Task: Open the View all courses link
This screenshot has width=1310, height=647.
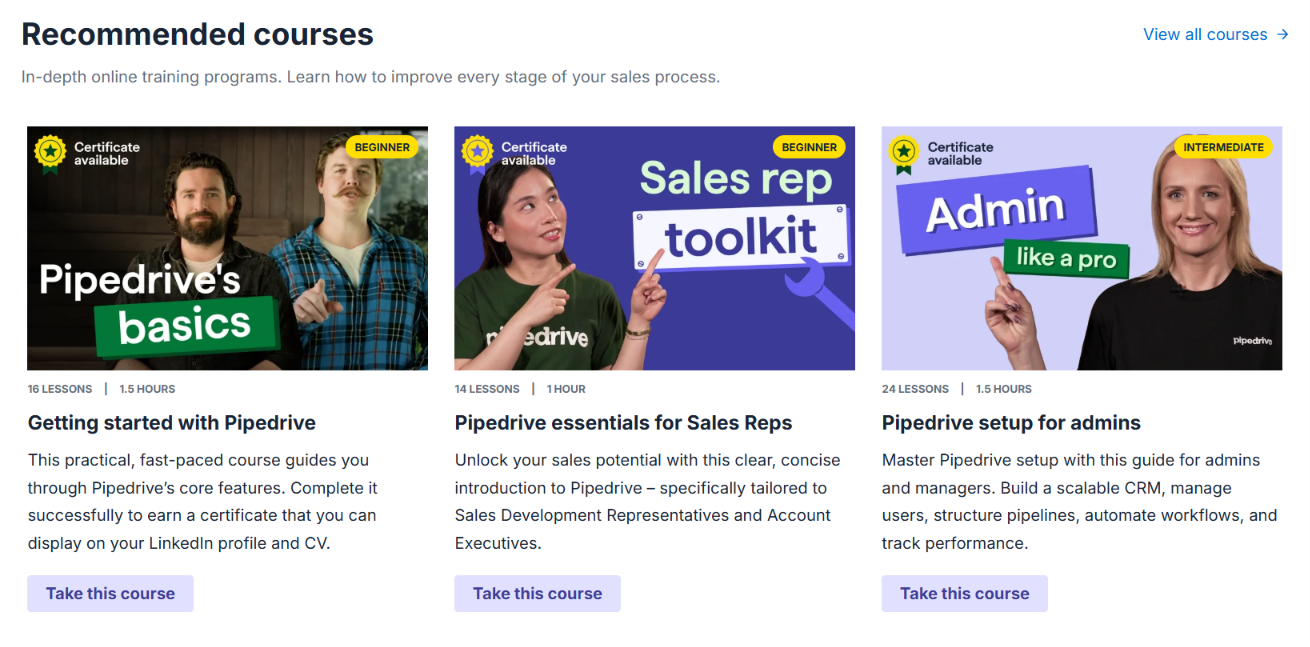Action: (x=1215, y=34)
